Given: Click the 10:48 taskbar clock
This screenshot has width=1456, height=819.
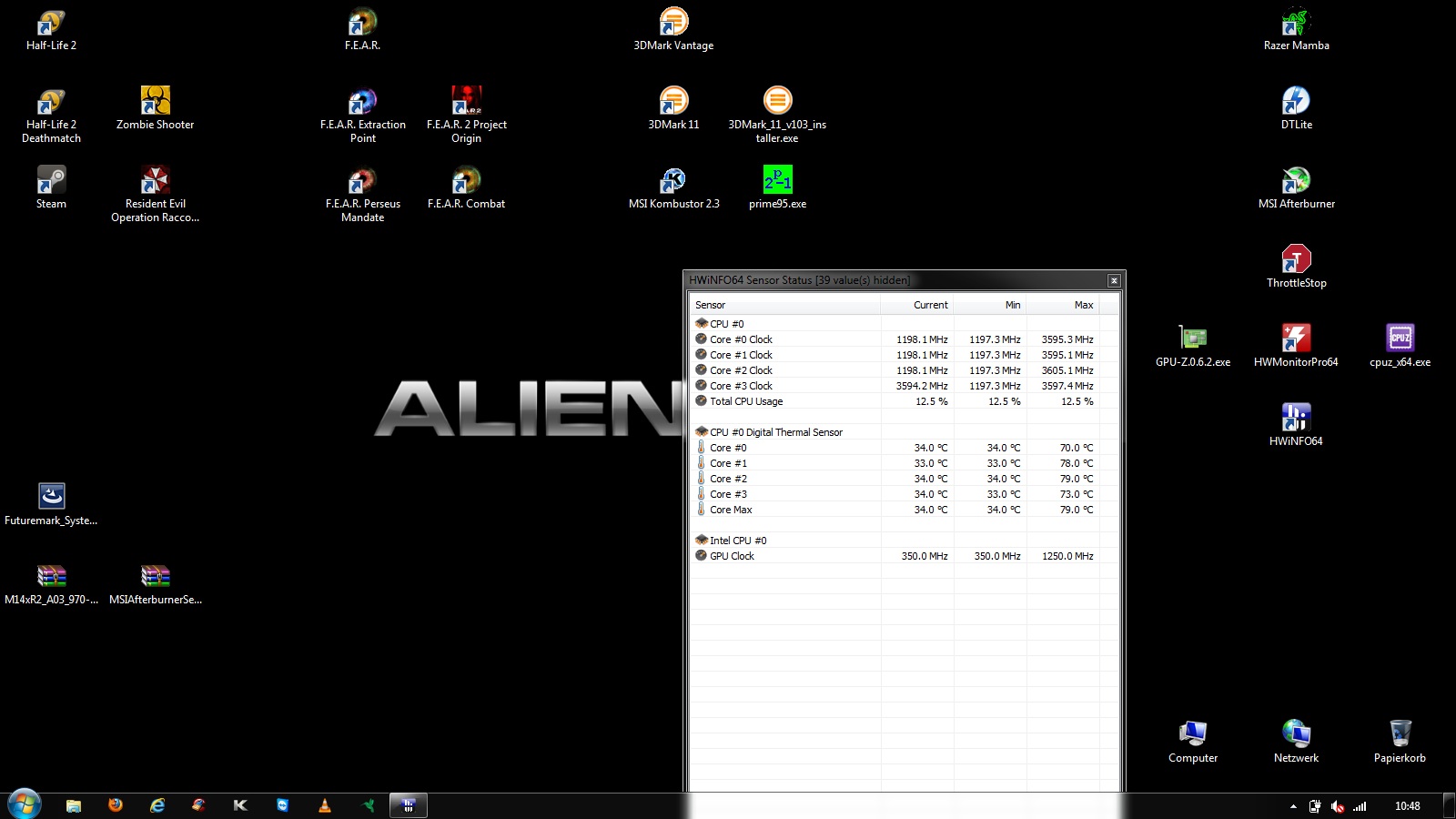Looking at the screenshot, I should tap(1407, 806).
